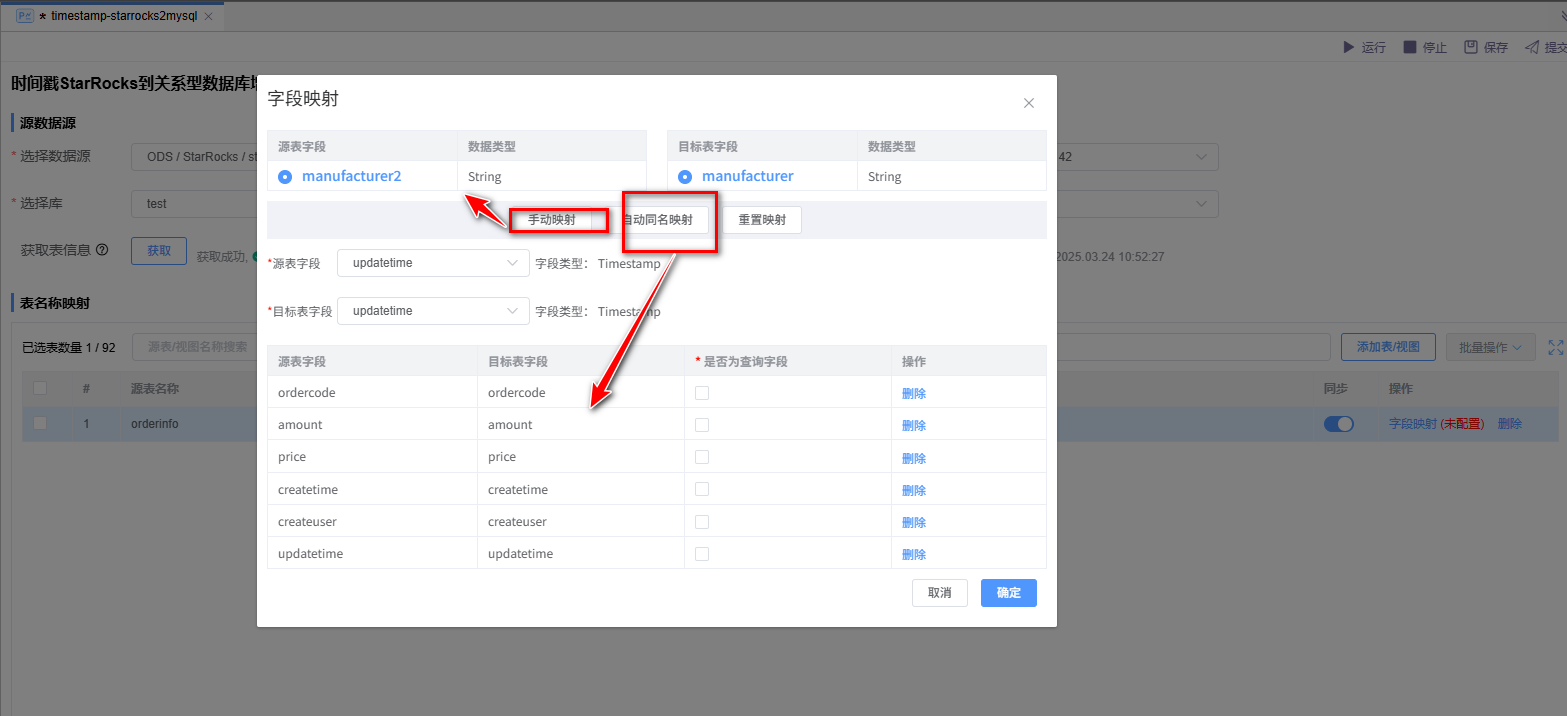Click the 确定 confirm button
The height and width of the screenshot is (716, 1567).
coord(1008,593)
